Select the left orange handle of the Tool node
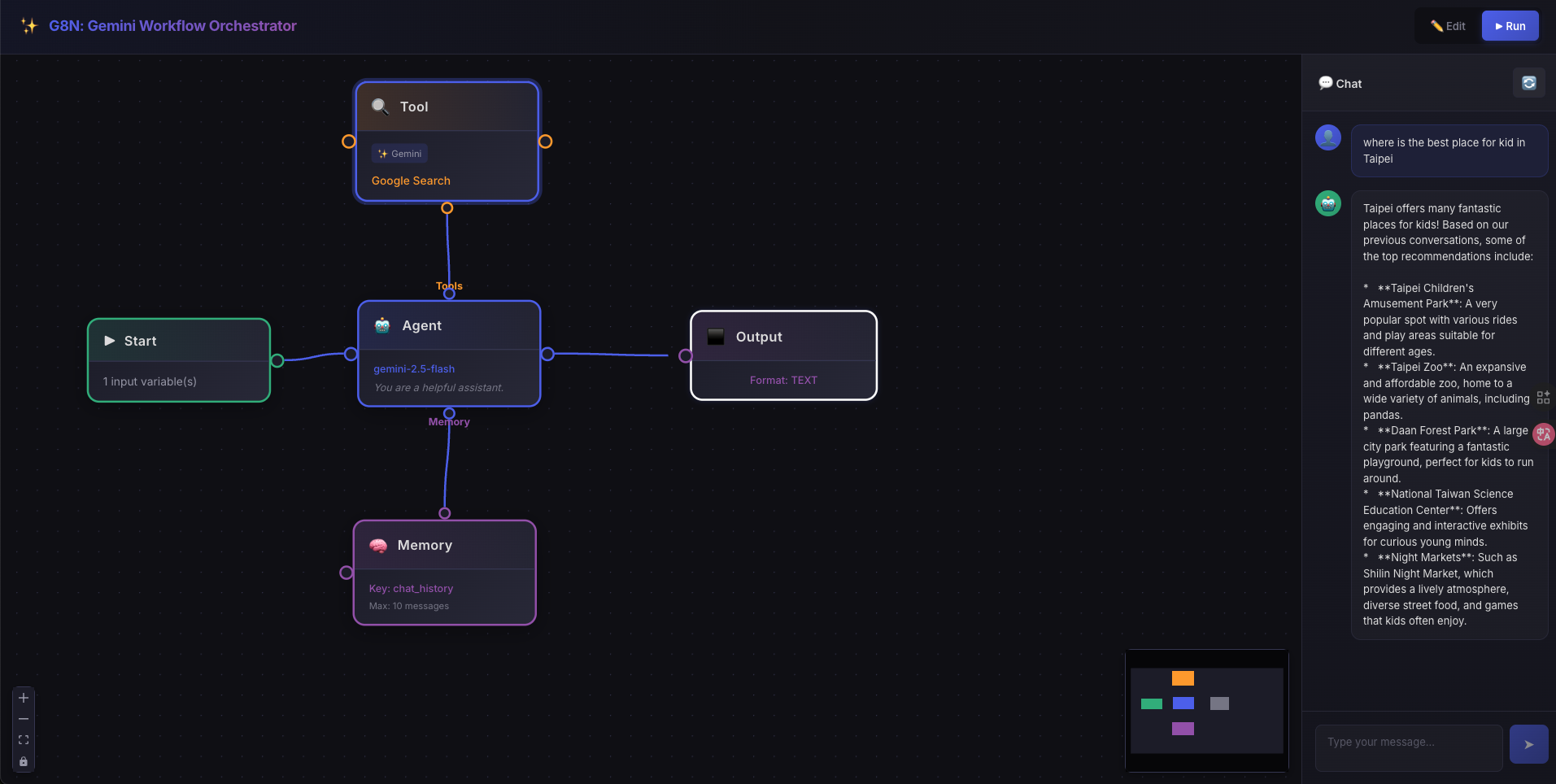The width and height of the screenshot is (1556, 784). point(349,142)
